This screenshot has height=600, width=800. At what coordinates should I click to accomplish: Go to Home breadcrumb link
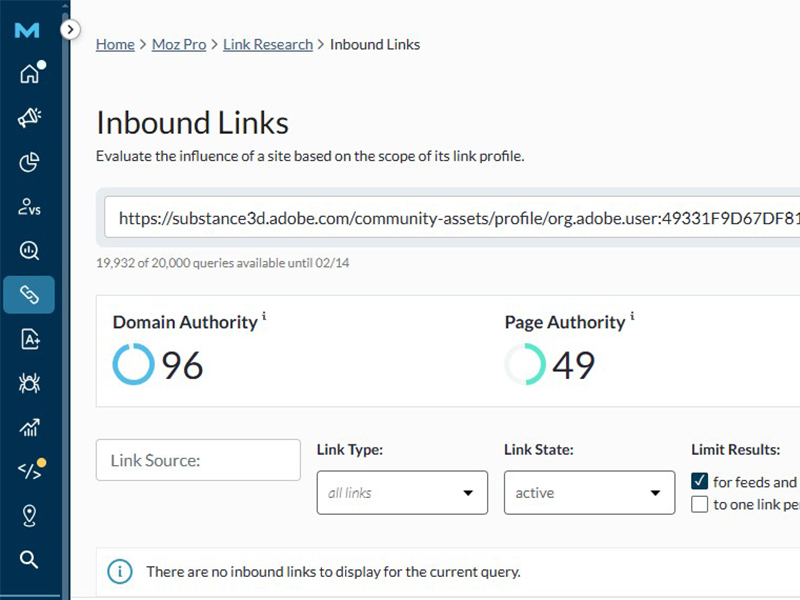click(x=115, y=44)
